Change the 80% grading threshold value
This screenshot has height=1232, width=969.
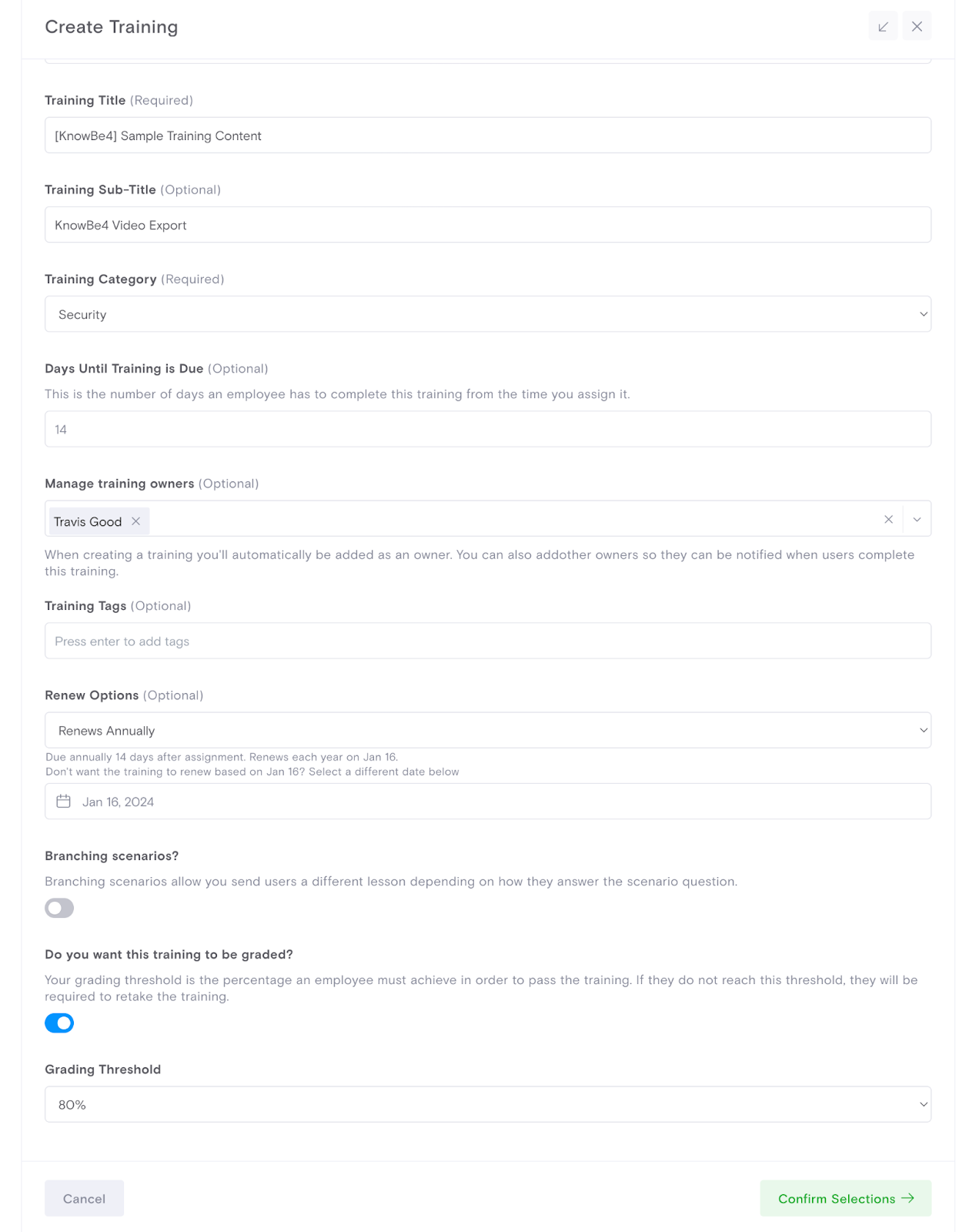point(486,1103)
